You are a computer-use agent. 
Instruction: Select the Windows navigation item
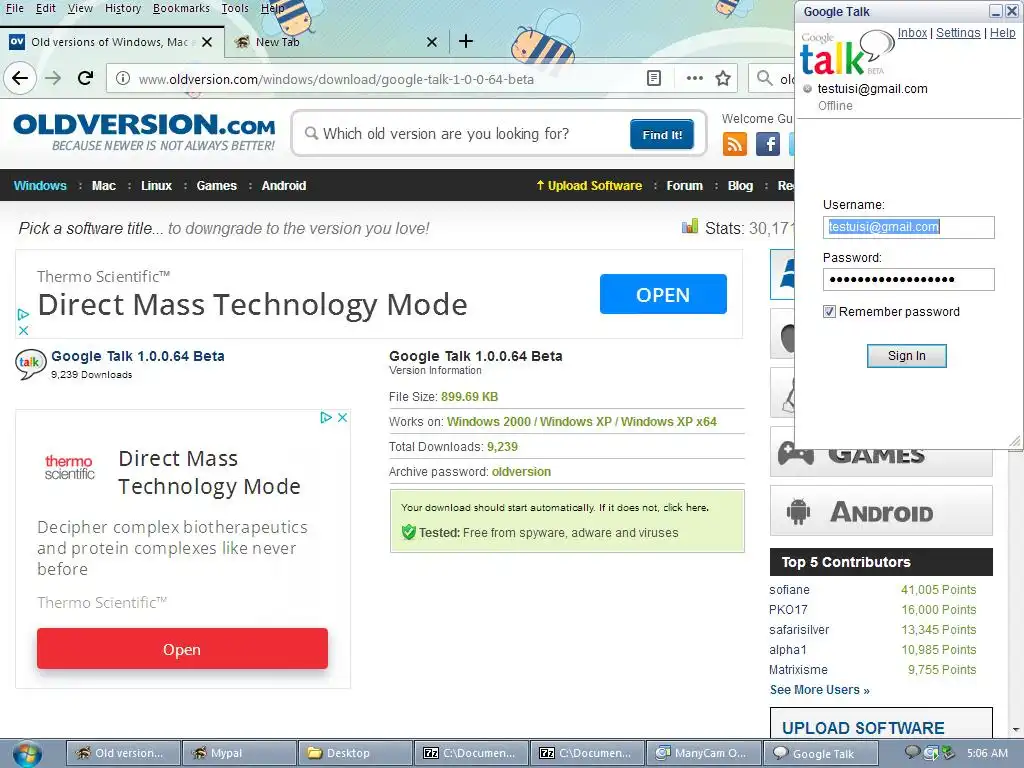pos(40,185)
